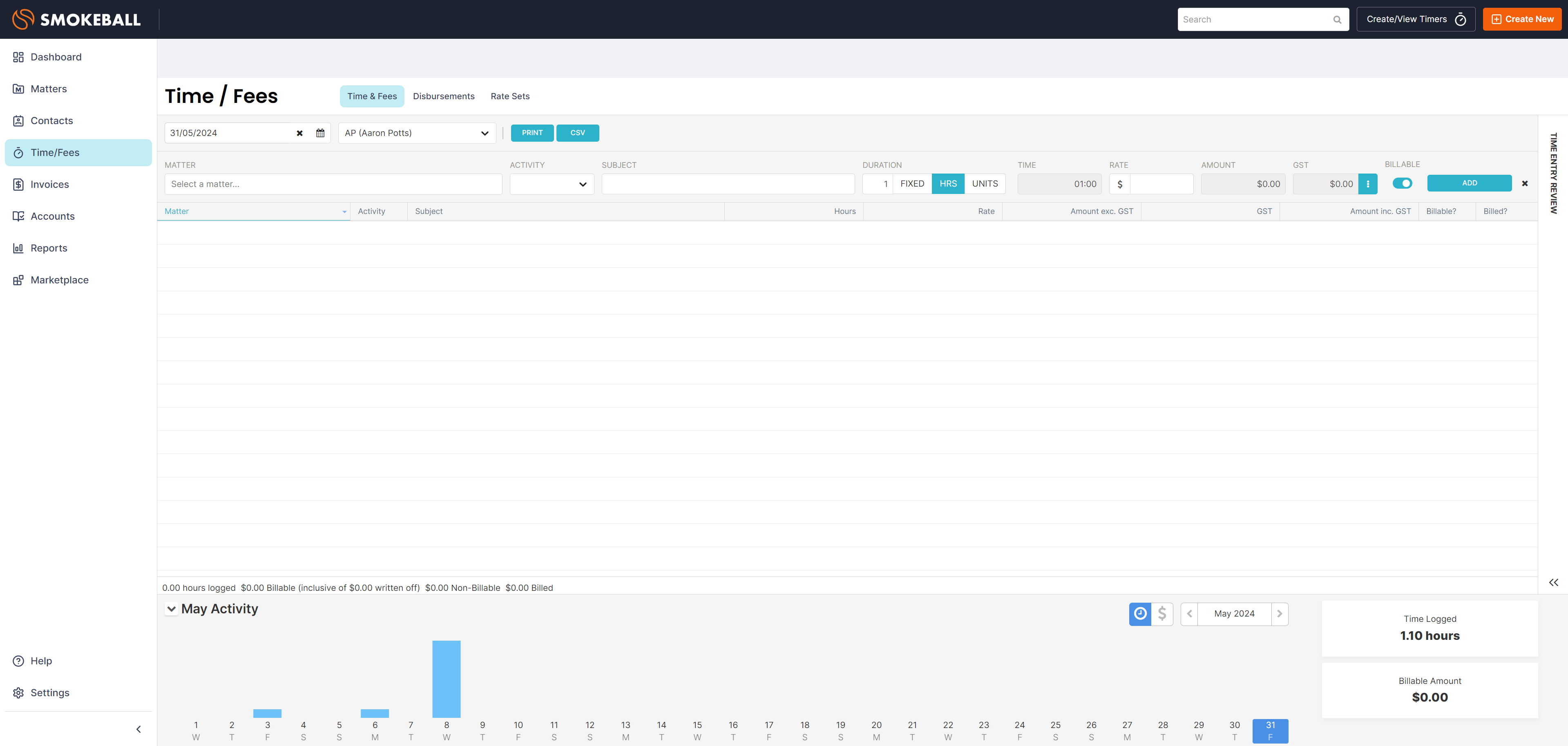This screenshot has width=1568, height=746.
Task: Export using the CSV button
Action: click(578, 133)
